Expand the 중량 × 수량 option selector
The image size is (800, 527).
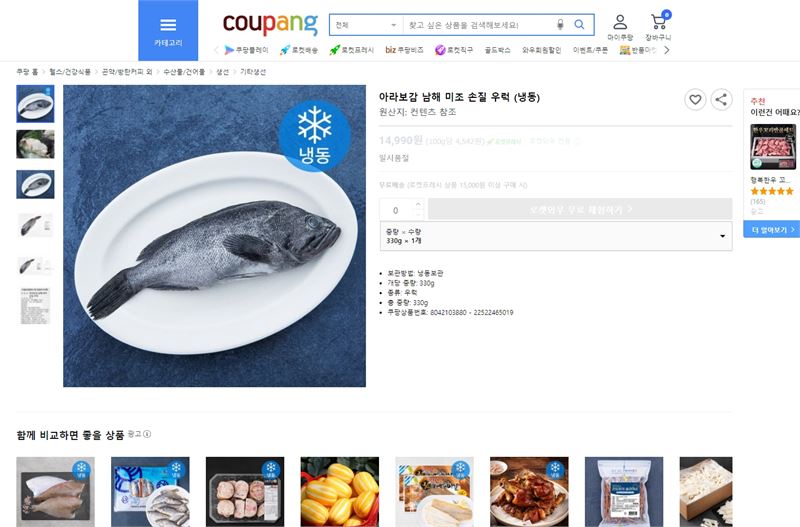556,236
